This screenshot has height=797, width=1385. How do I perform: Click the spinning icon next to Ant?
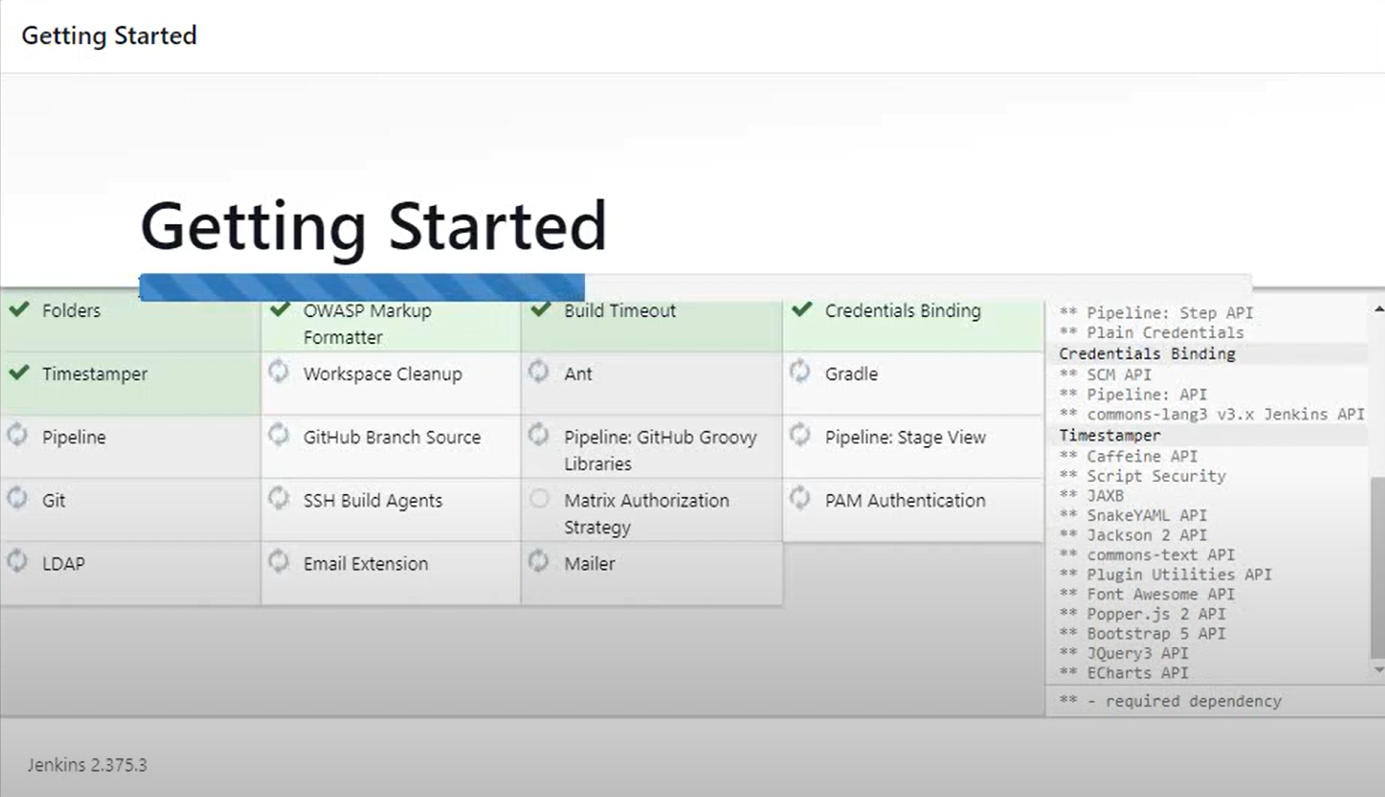point(539,372)
